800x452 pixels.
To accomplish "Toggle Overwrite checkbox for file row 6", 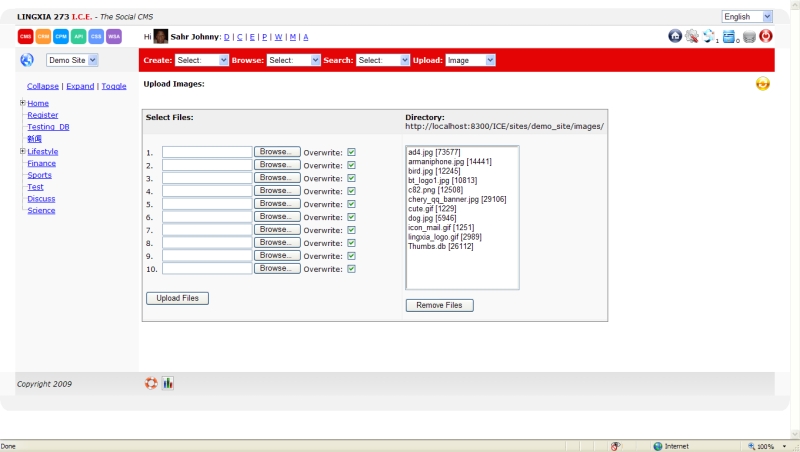I will point(352,217).
